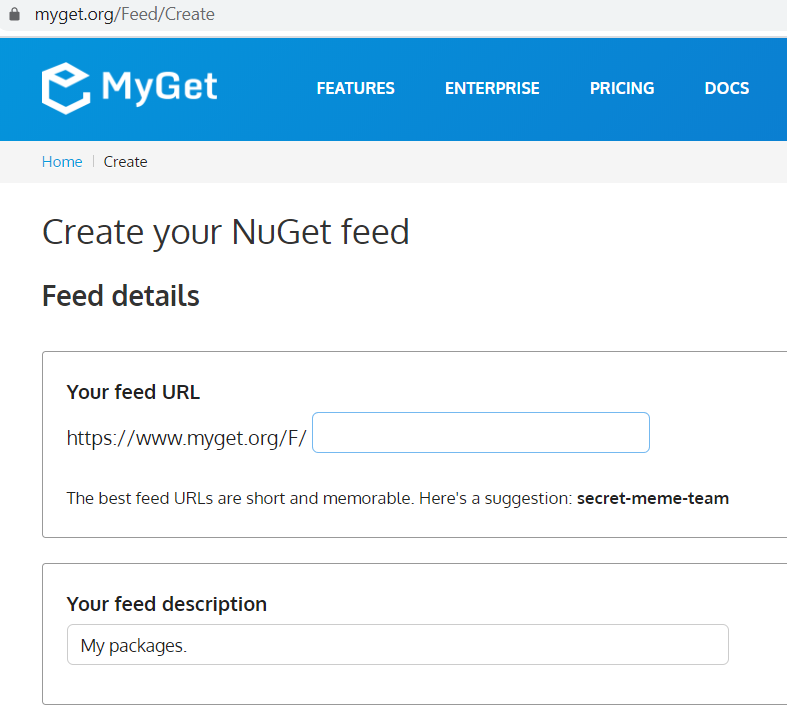The image size is (787, 708).
Task: Select the secret-meme-team suggestion
Action: 653,498
